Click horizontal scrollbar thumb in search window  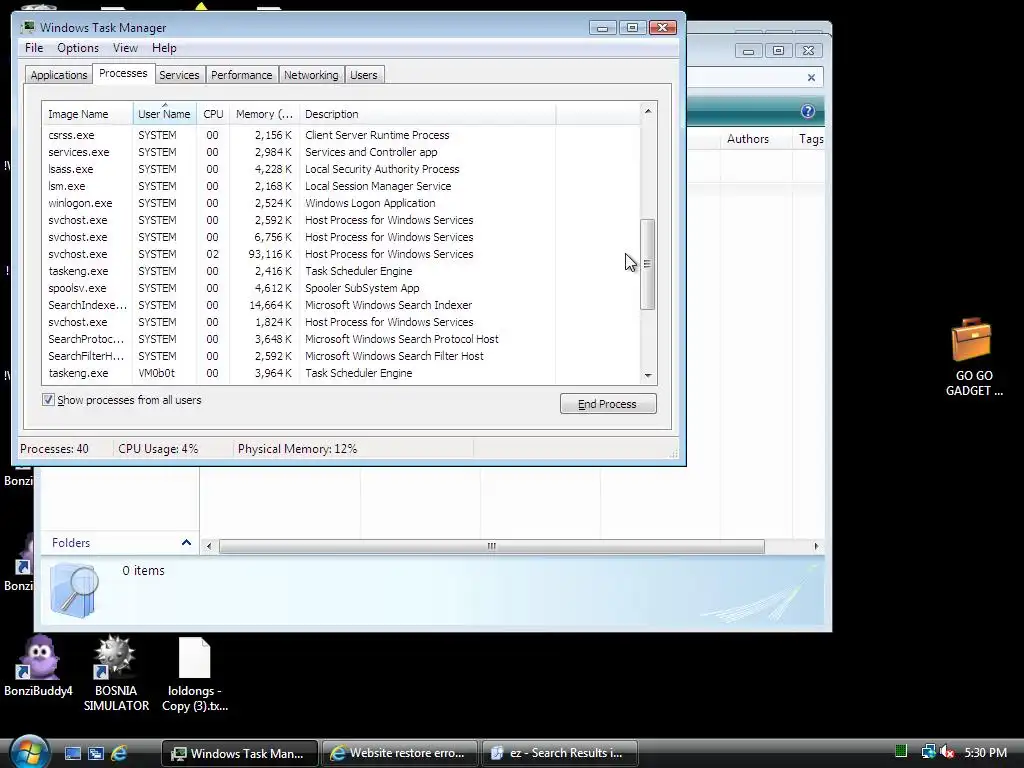(492, 546)
